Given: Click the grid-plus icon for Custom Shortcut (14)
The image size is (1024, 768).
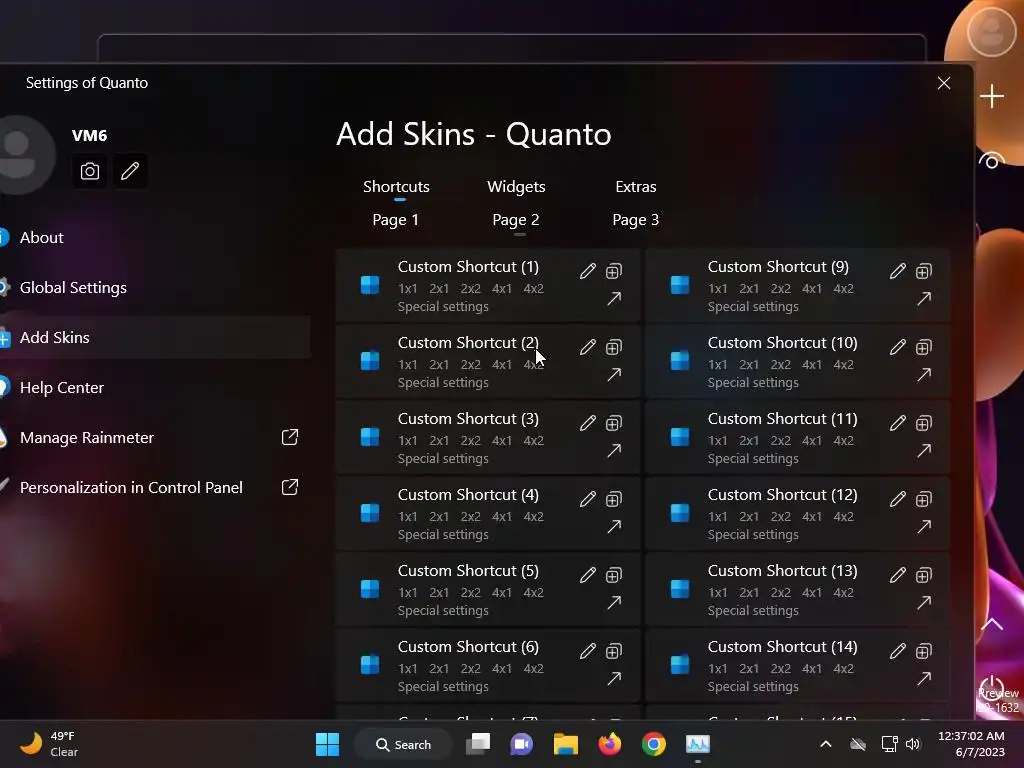Looking at the screenshot, I should pos(924,651).
